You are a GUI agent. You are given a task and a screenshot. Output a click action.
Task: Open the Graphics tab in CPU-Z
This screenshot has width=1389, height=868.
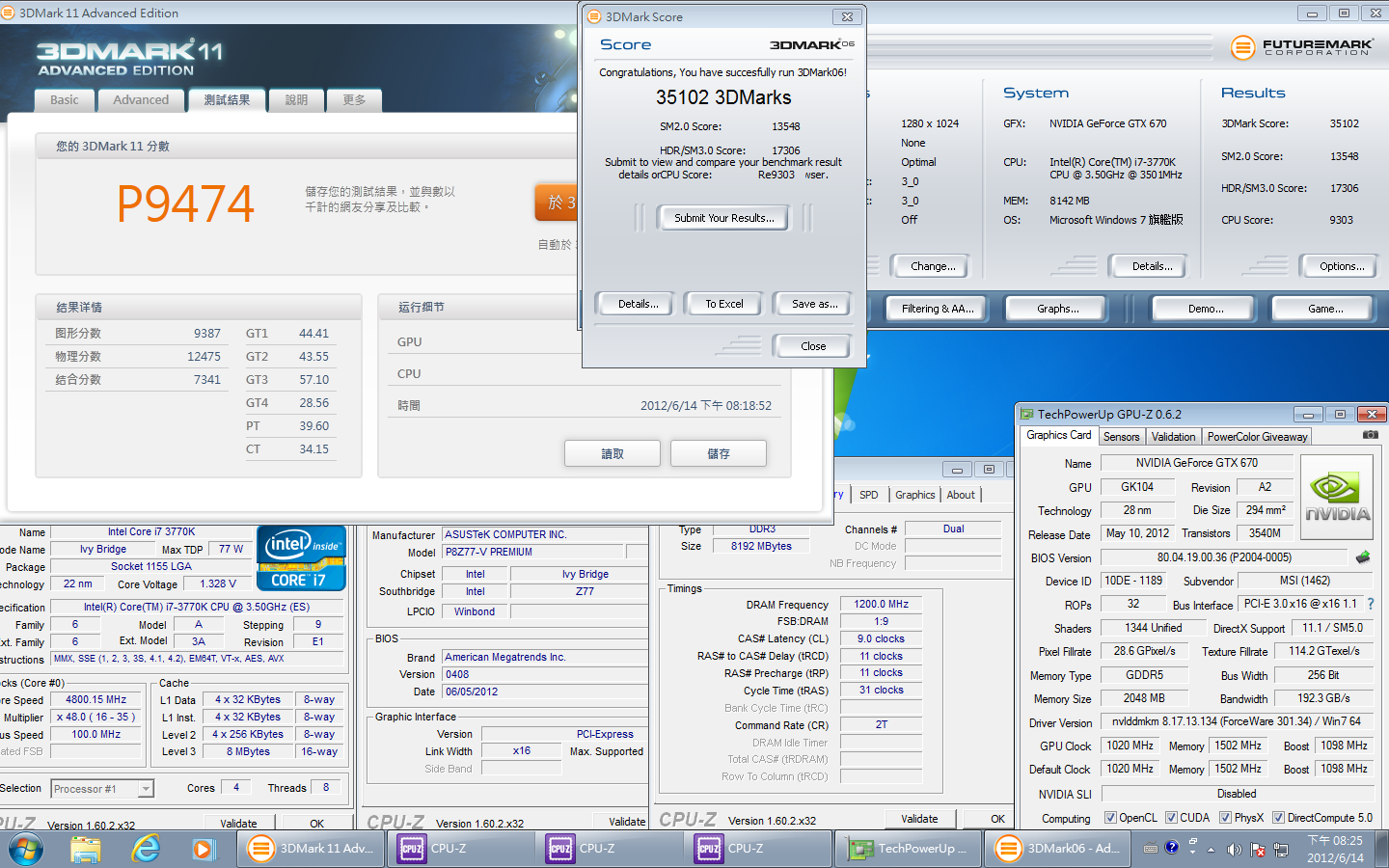(x=915, y=495)
